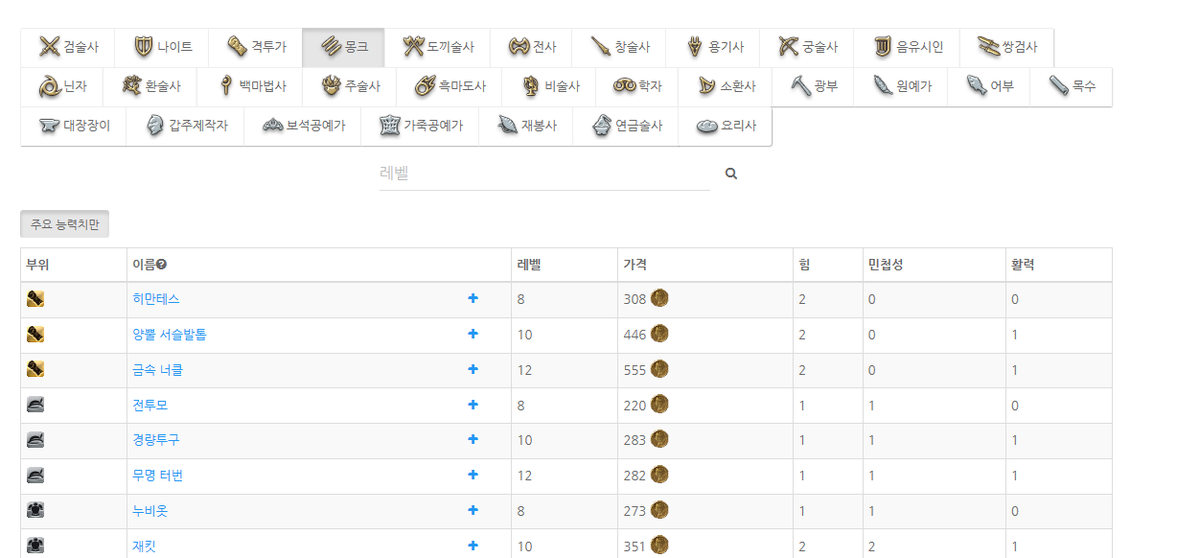This screenshot has height=558, width=1200.
Task: Open the 흑마도사 tab
Action: [449, 87]
